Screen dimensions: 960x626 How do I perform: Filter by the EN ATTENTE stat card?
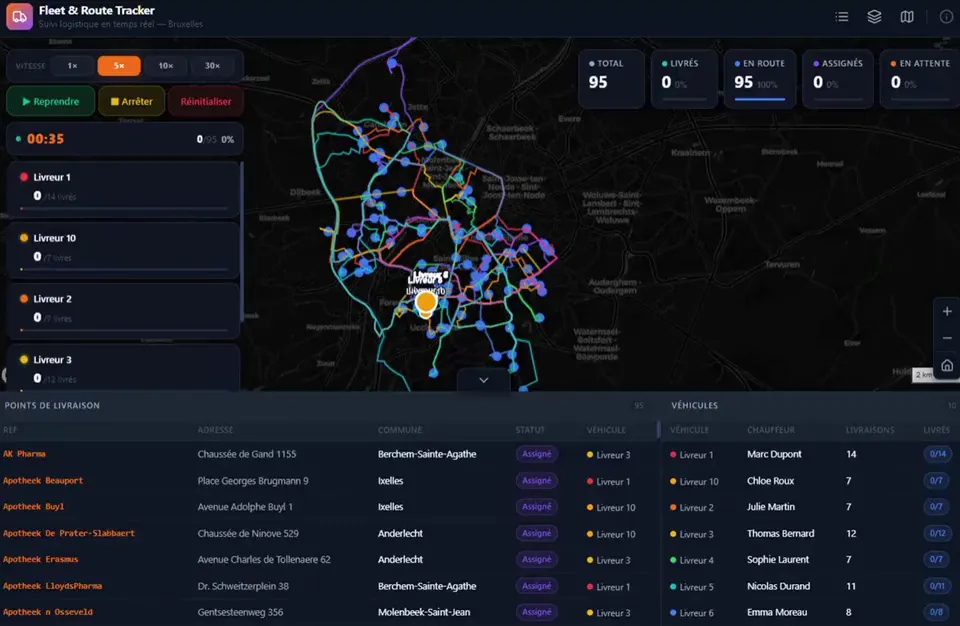point(920,79)
